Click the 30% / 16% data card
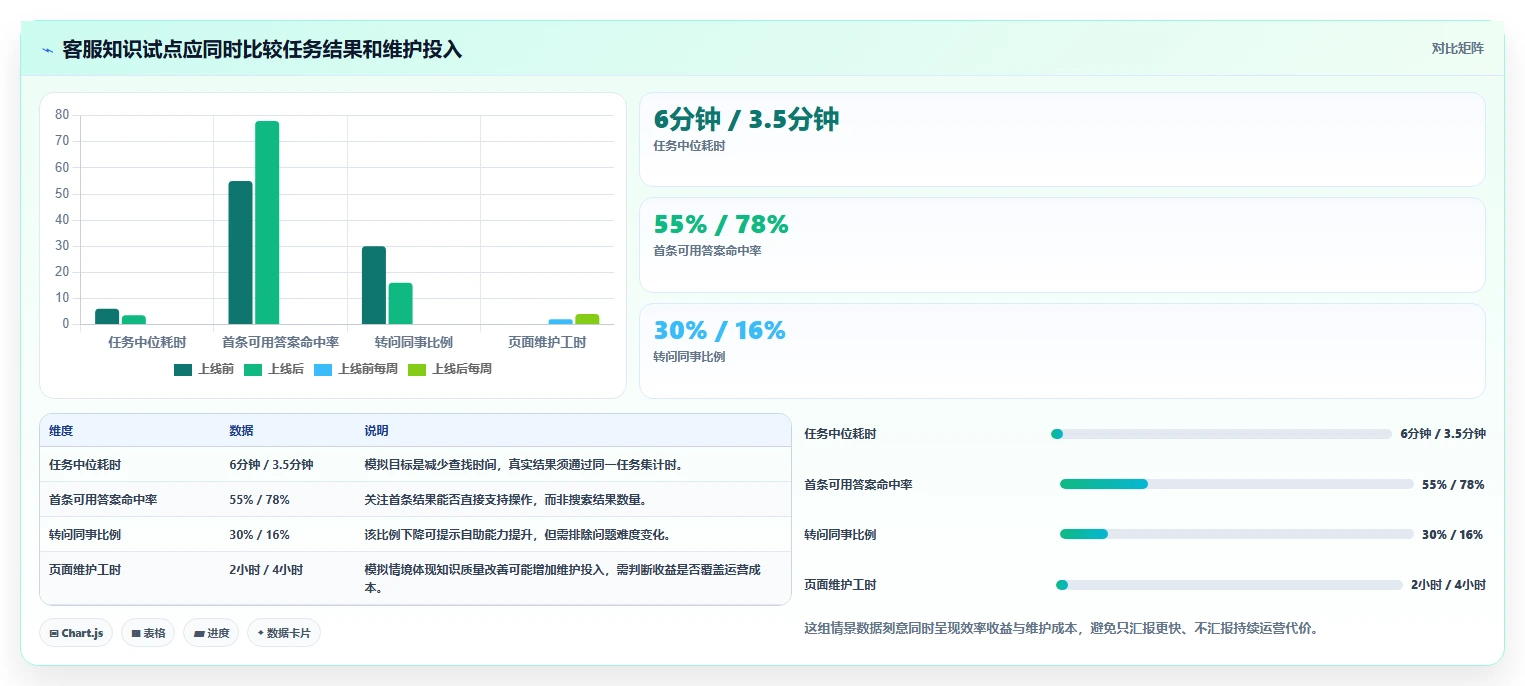The height and width of the screenshot is (686, 1525). [x=1062, y=351]
